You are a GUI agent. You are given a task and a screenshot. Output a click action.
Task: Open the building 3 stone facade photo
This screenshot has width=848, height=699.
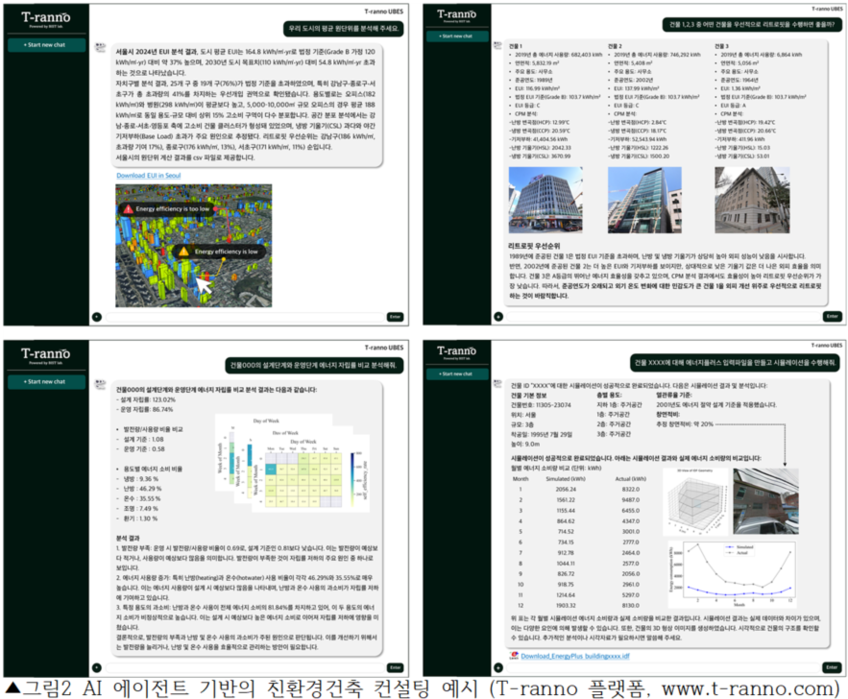tap(752, 200)
